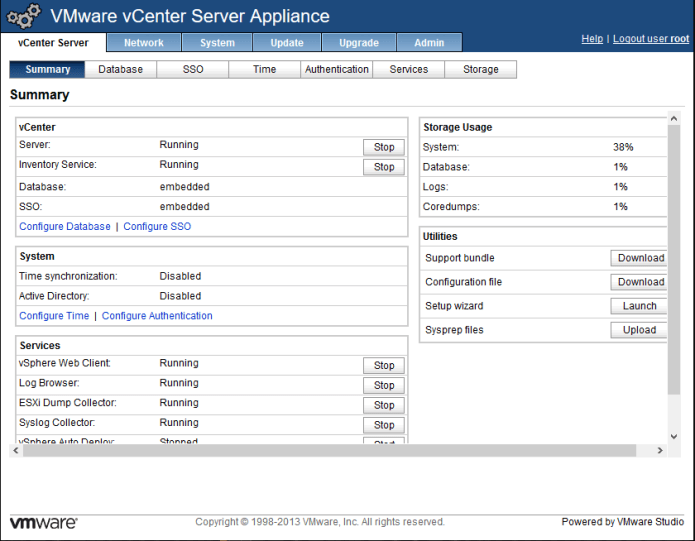
Task: Upload Sysprep files
Action: click(640, 330)
